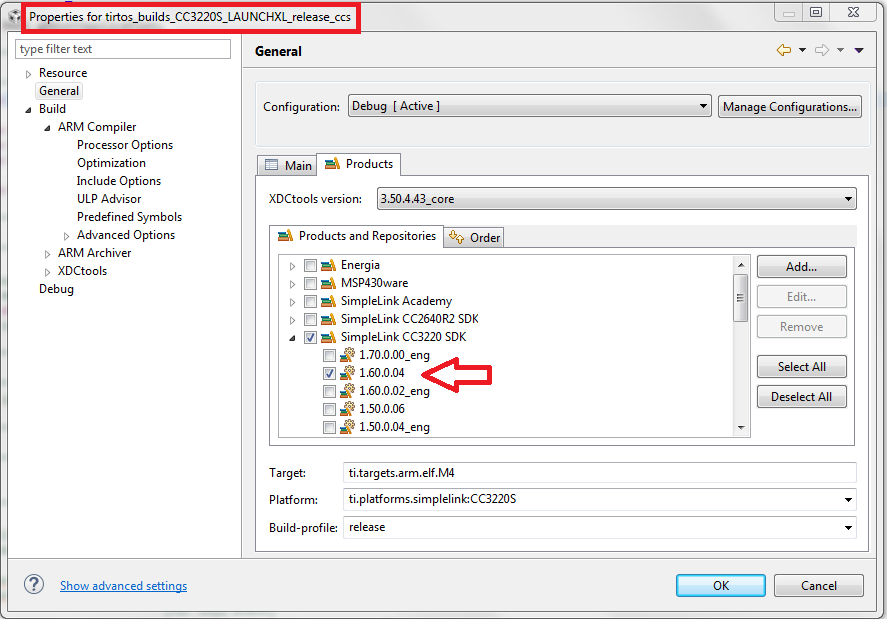Image resolution: width=887 pixels, height=619 pixels.
Task: Open the Build-profile dropdown
Action: click(x=600, y=527)
